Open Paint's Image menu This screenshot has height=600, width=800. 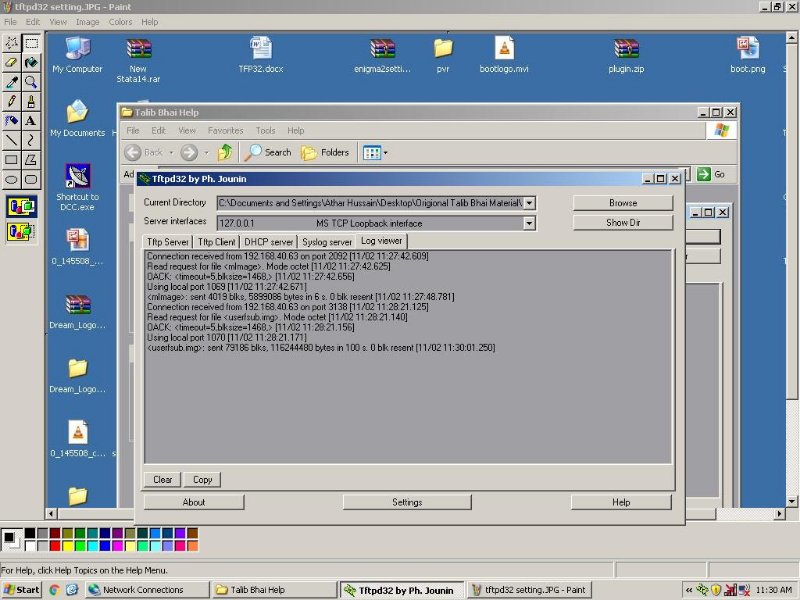[87, 22]
